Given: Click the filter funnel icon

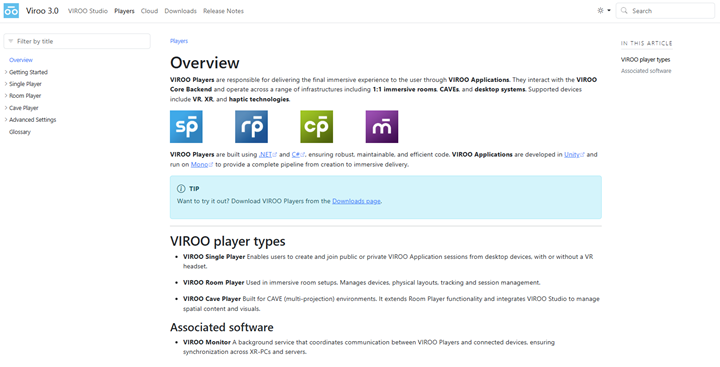Looking at the screenshot, I should [11, 41].
